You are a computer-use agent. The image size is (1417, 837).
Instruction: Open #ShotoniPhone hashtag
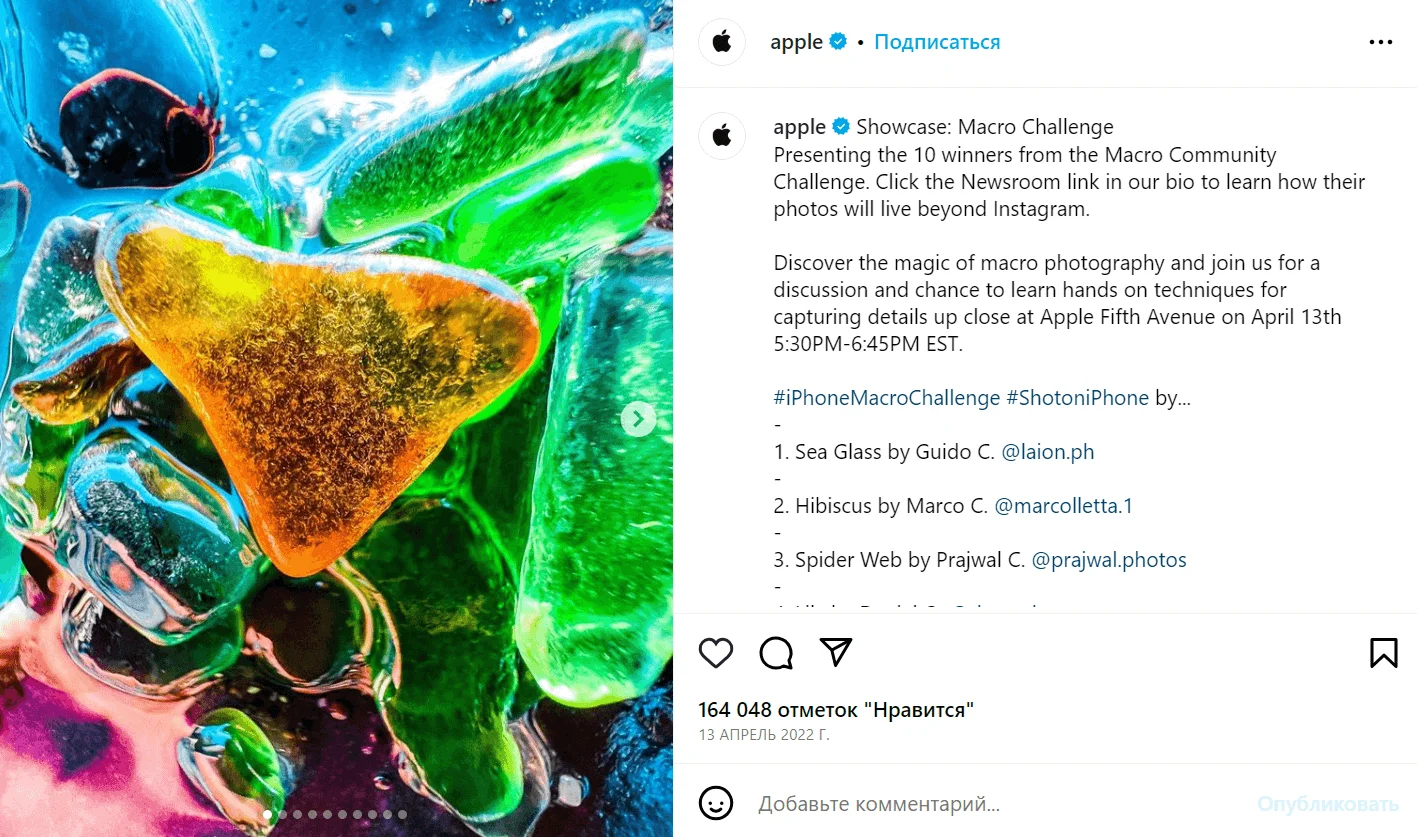(x=1077, y=398)
